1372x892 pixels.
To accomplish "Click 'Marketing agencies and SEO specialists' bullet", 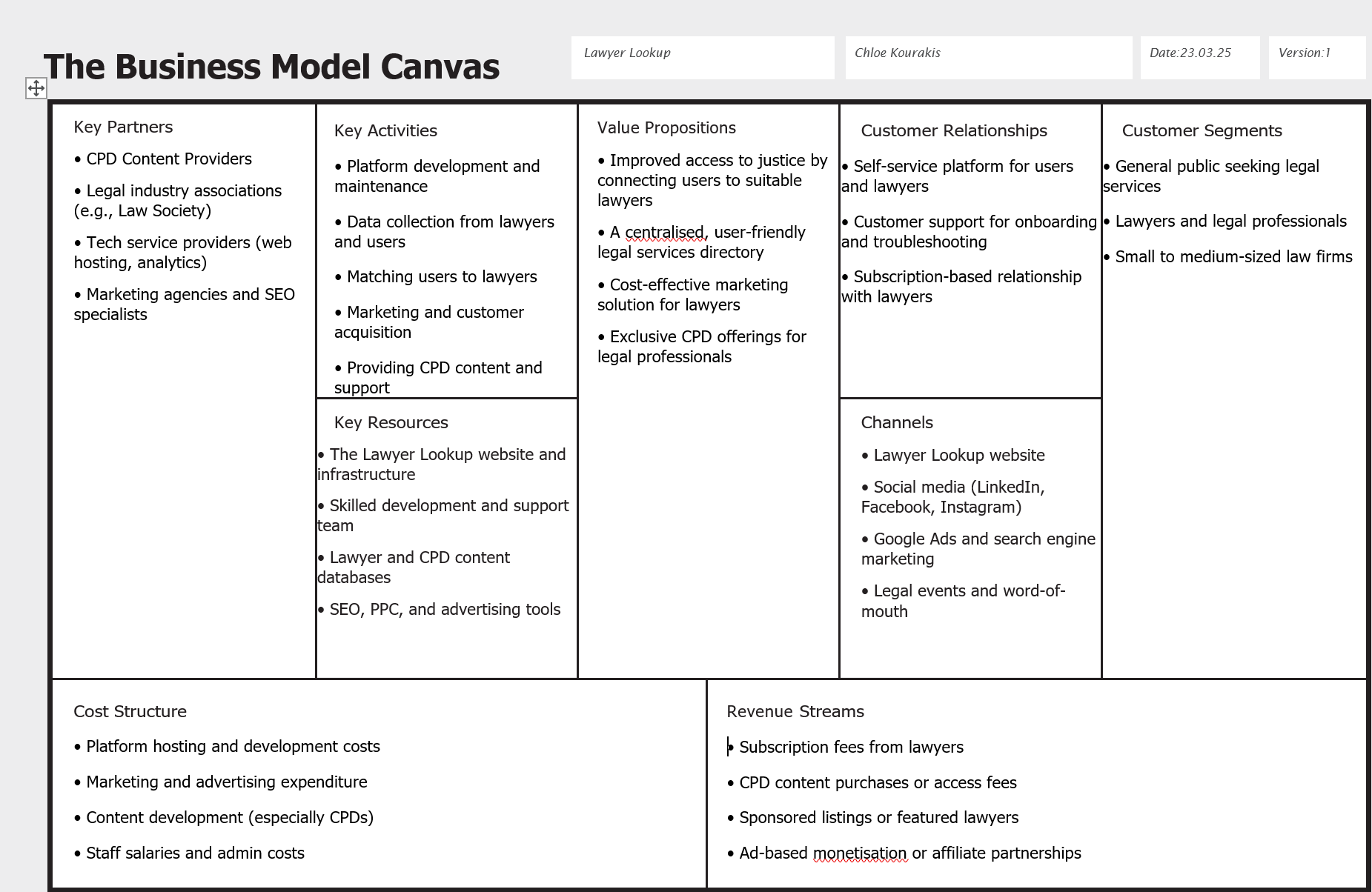I will (184, 304).
